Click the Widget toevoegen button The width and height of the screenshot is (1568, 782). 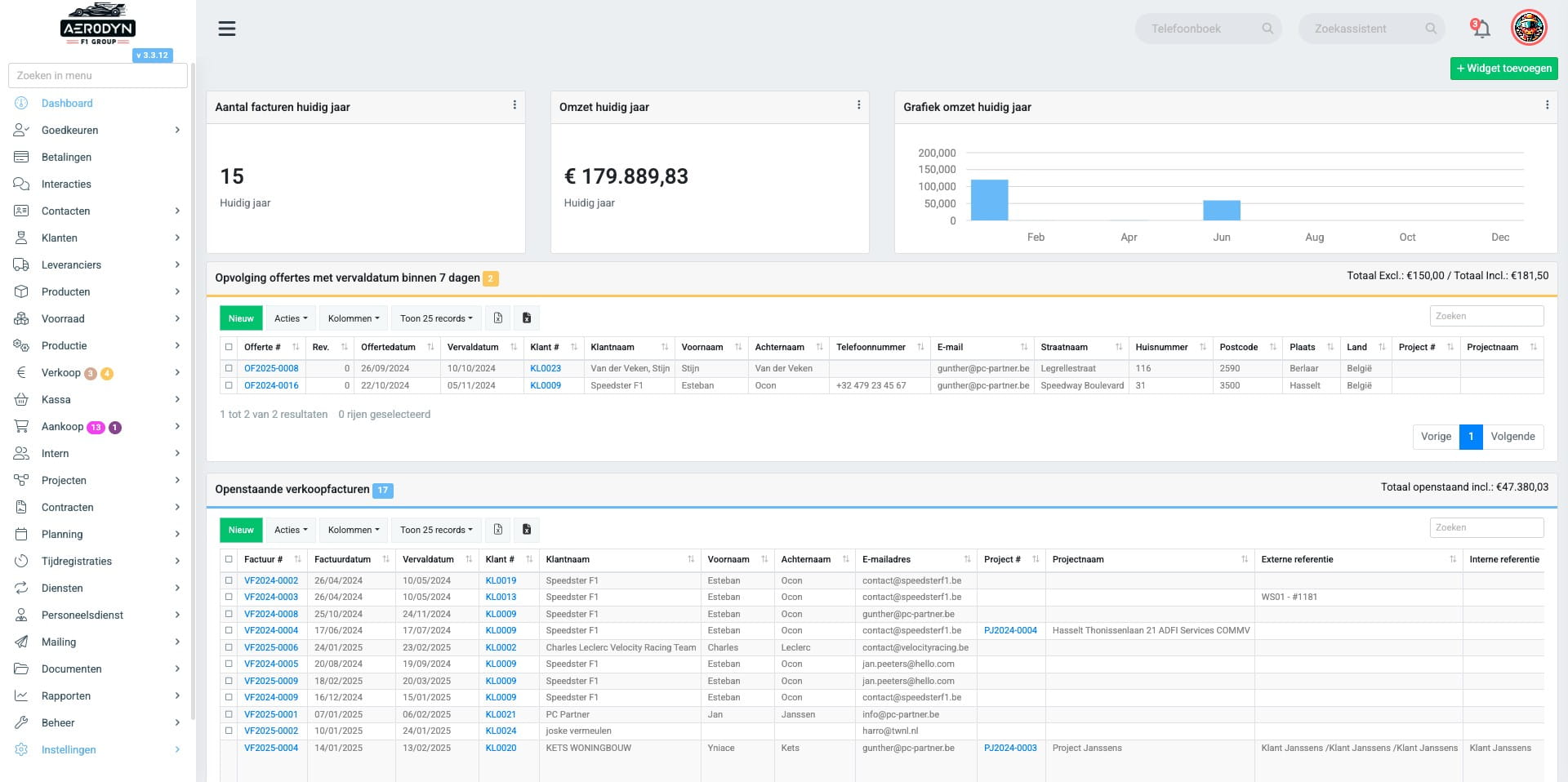coord(1503,69)
